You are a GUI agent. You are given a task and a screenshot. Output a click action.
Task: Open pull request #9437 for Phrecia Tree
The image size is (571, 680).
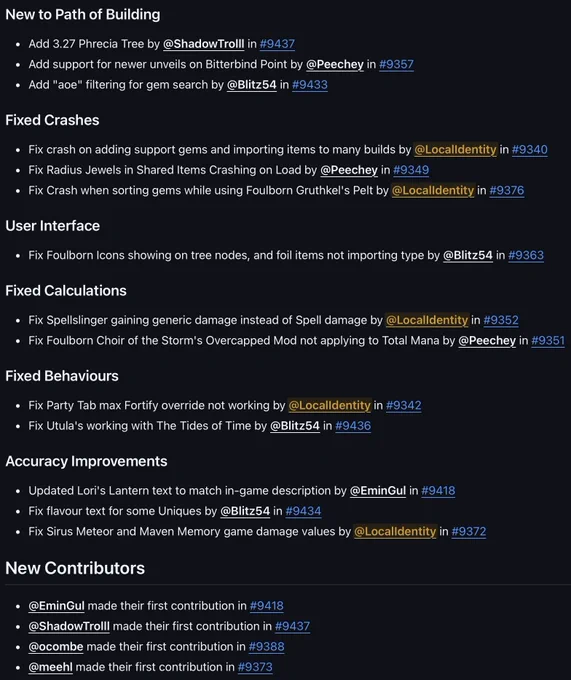277,44
